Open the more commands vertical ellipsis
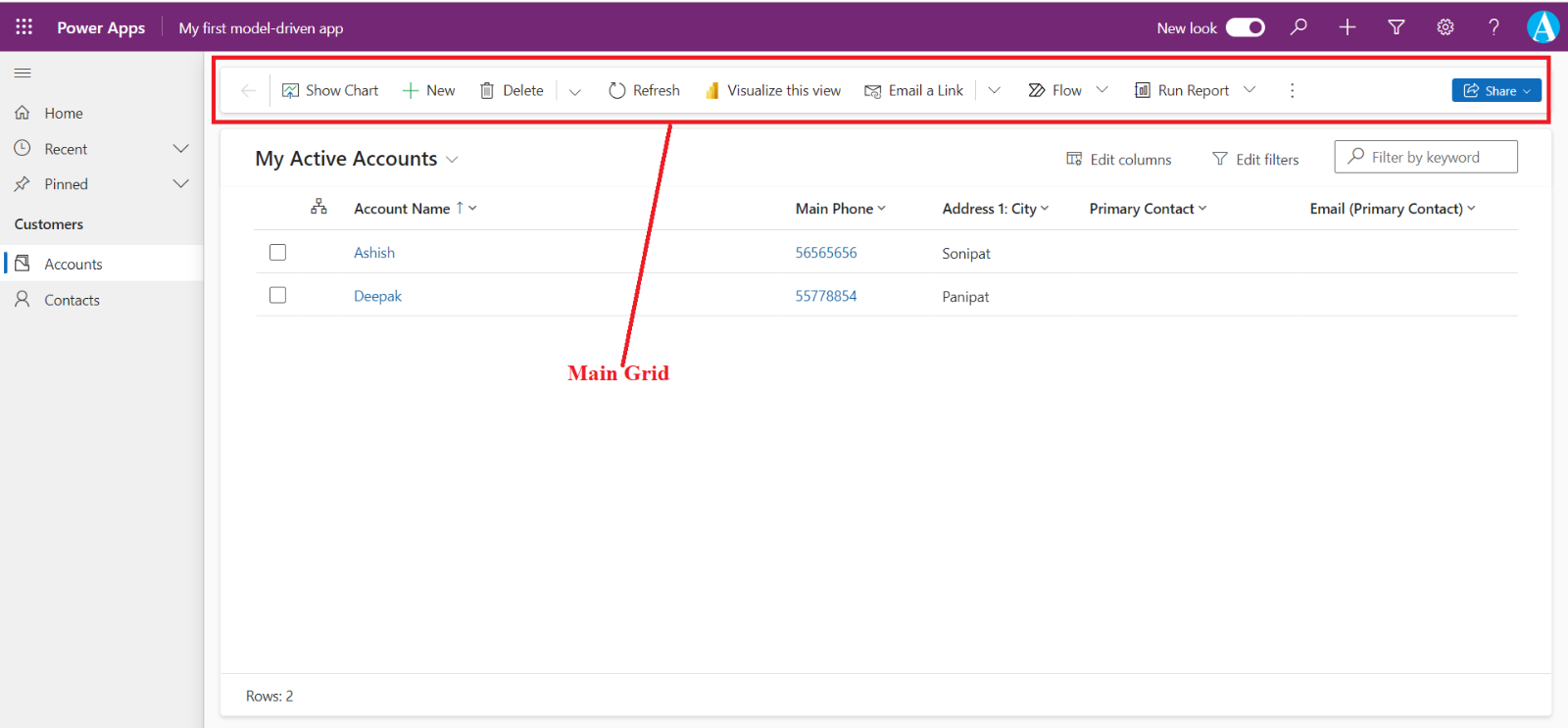The height and width of the screenshot is (728, 1568). 1292,90
